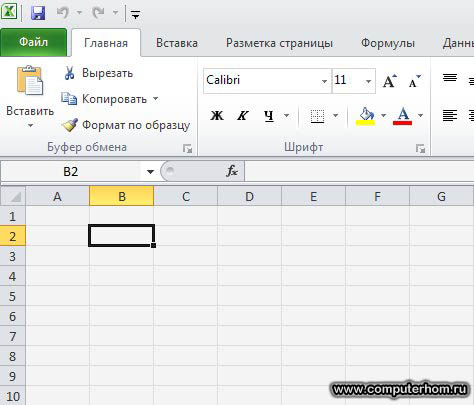
Task: Undo the last action
Action: pos(63,13)
